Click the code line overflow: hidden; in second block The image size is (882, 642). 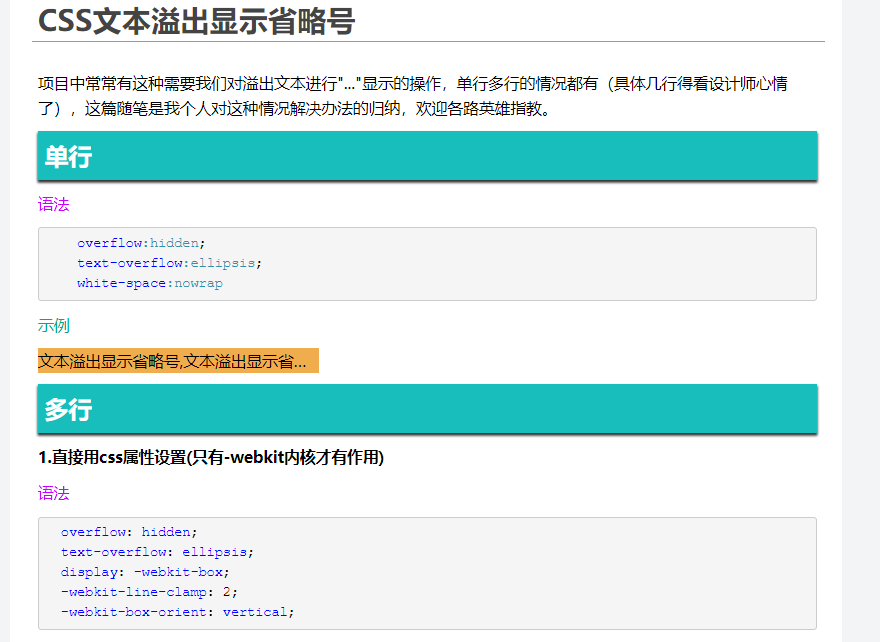[129, 532]
